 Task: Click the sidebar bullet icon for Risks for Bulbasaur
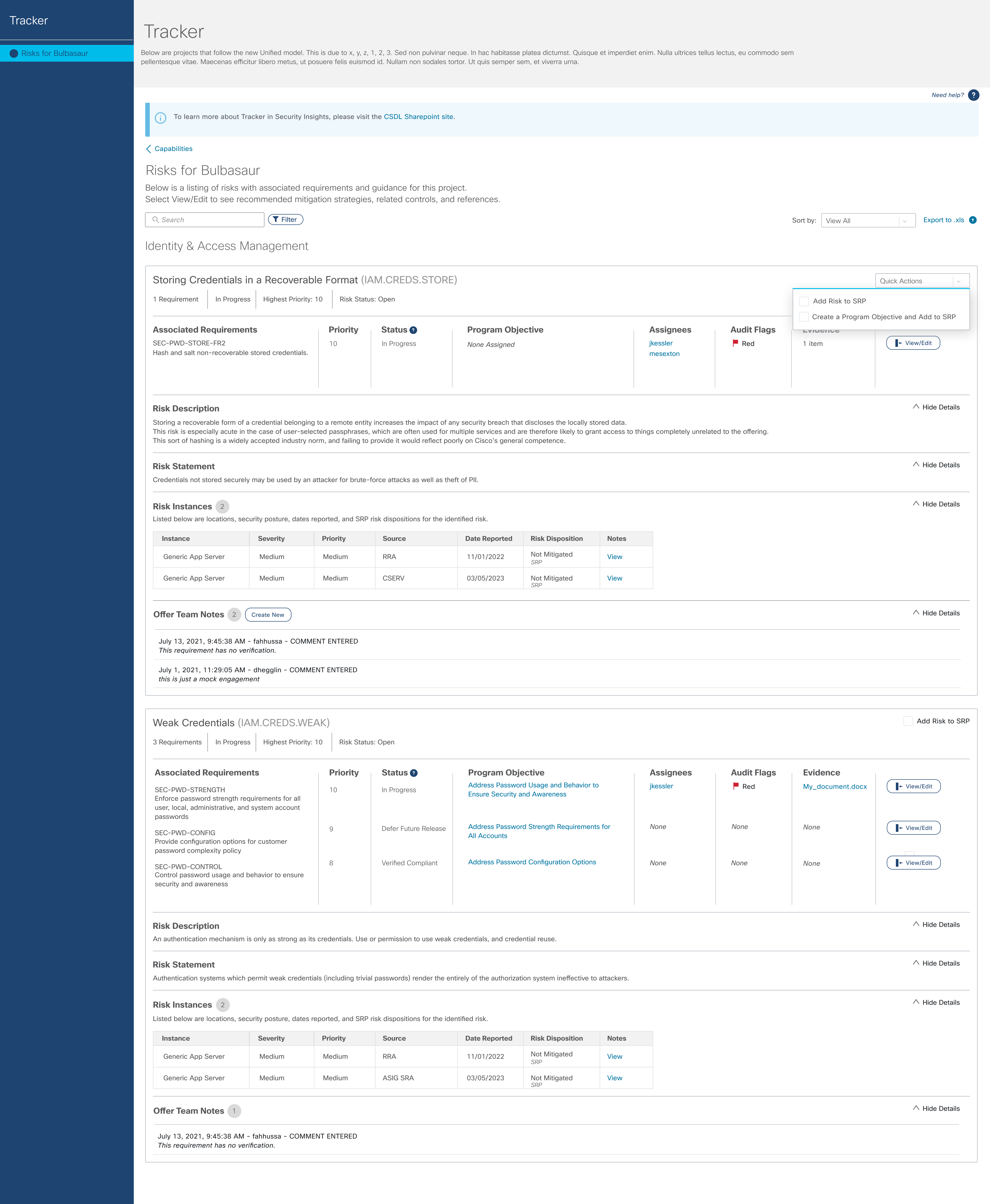[14, 54]
